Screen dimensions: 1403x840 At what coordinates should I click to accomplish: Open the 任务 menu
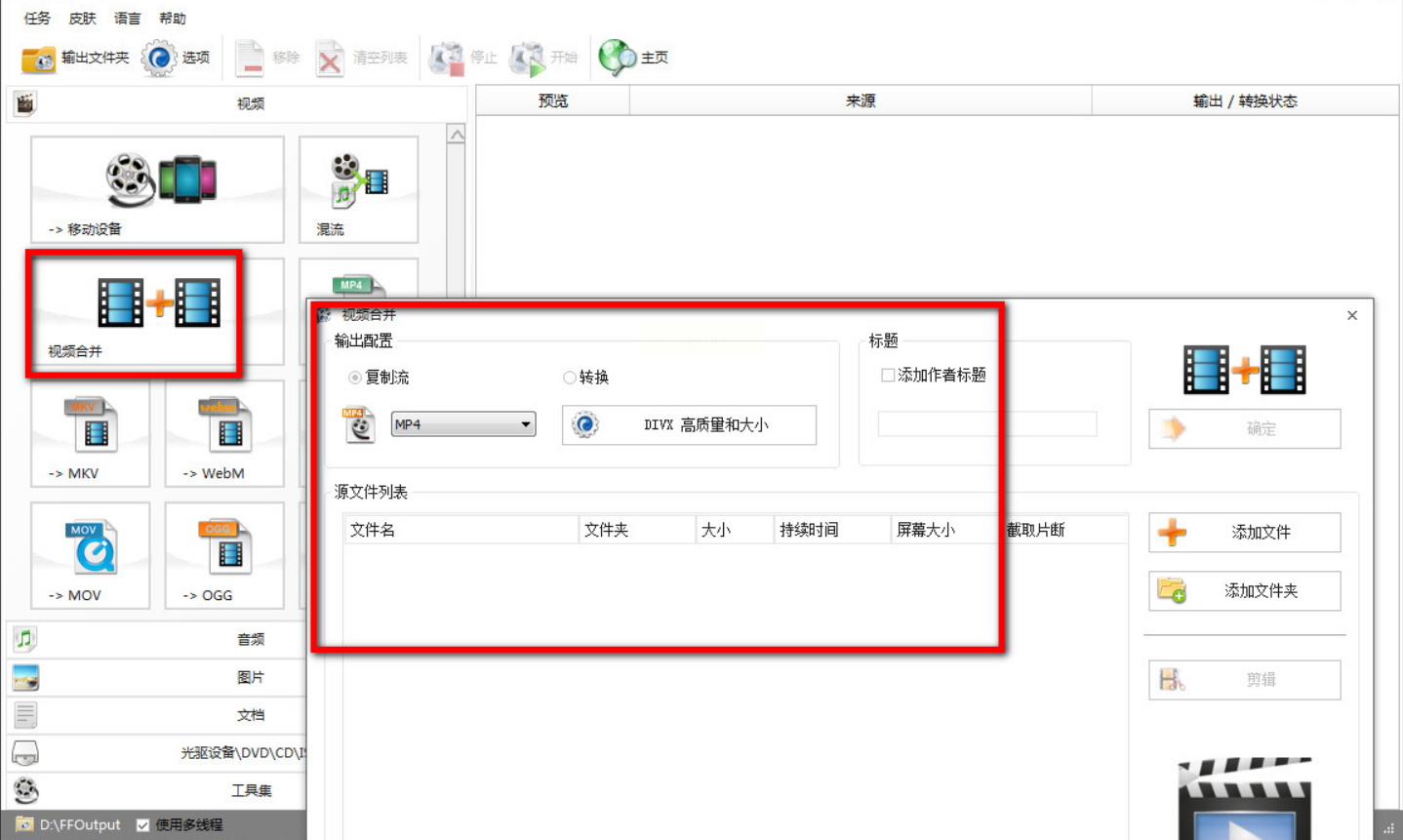point(37,19)
